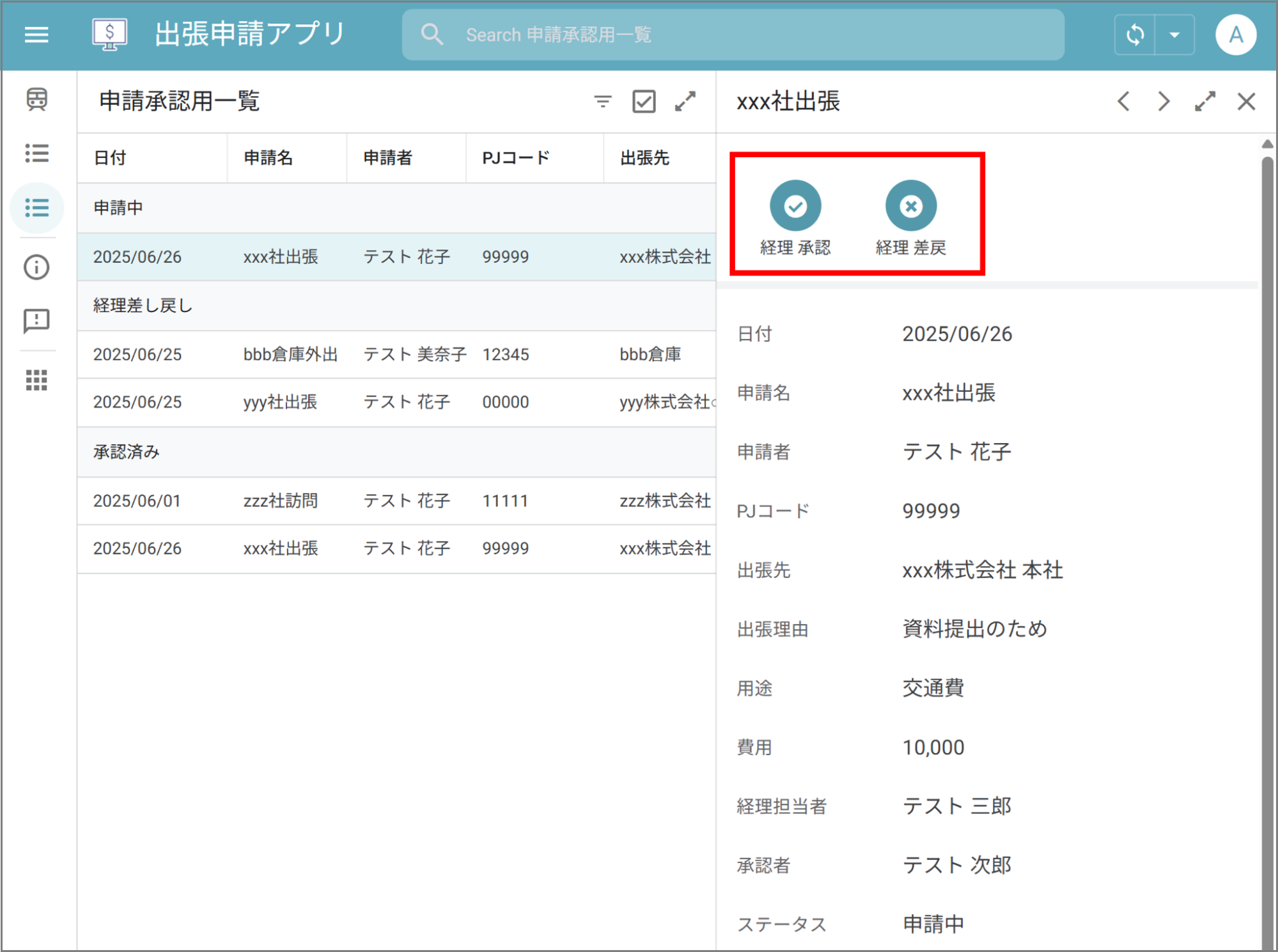Select the highlighted list view in sidebar
This screenshot has width=1278, height=952.
coord(37,208)
